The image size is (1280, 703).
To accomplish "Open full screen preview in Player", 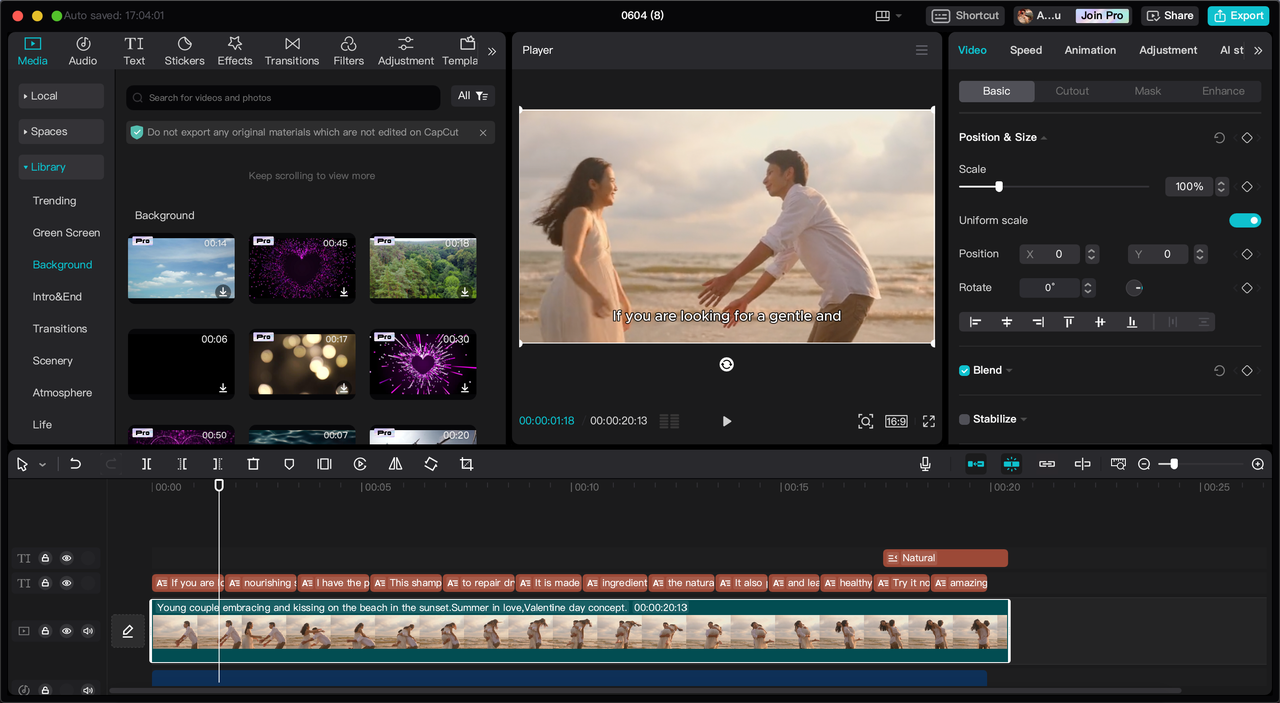I will tap(929, 421).
